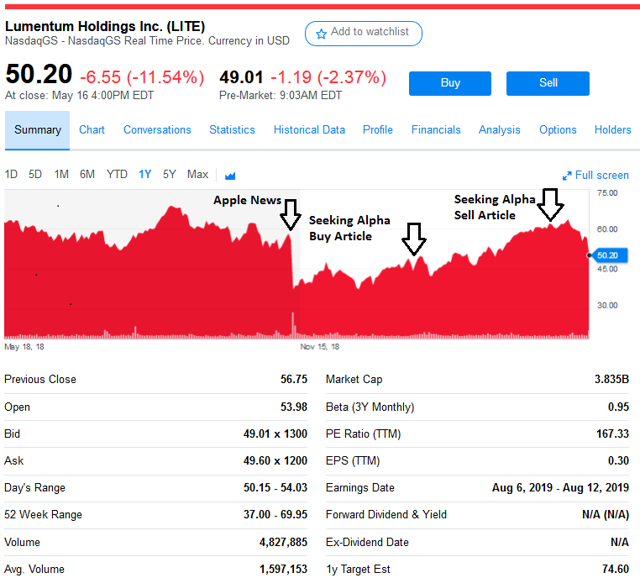The width and height of the screenshot is (640, 578).
Task: Click the Nov 15, 18 axis date label
Action: click(x=320, y=347)
